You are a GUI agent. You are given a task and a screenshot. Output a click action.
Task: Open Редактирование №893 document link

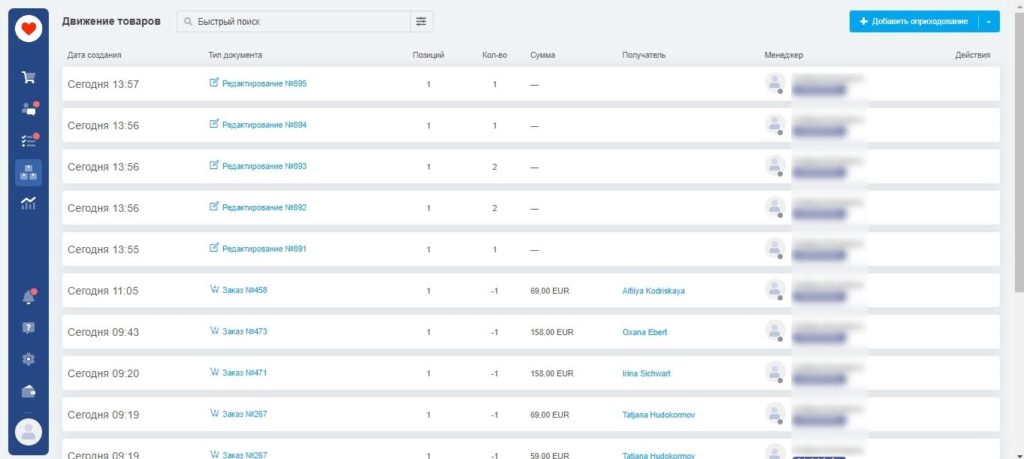point(264,166)
